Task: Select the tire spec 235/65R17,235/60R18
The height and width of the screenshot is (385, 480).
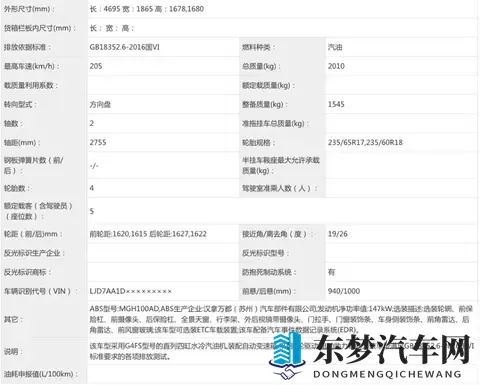Action: [365, 143]
